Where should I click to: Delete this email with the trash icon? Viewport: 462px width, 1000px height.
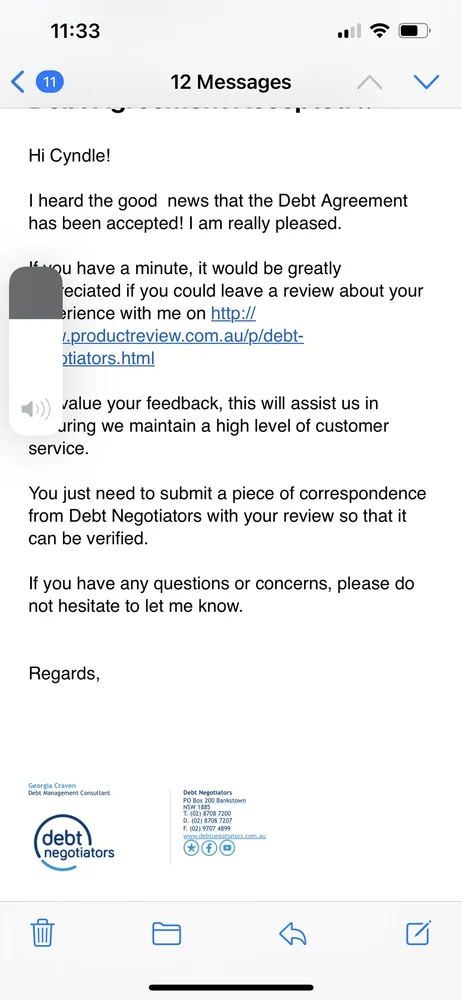pyautogui.click(x=43, y=933)
